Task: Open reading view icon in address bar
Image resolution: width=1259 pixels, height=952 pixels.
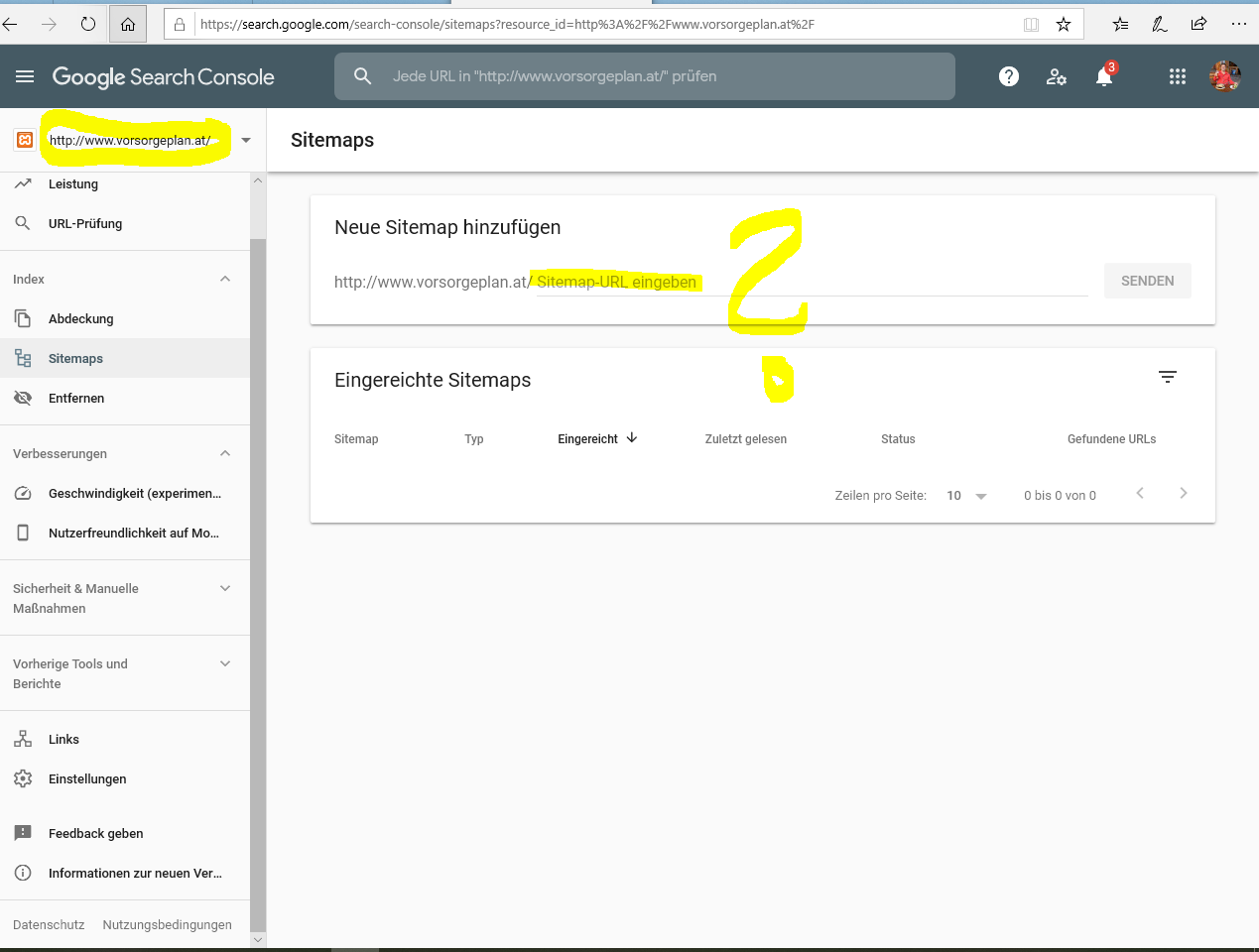Action: (x=1032, y=24)
